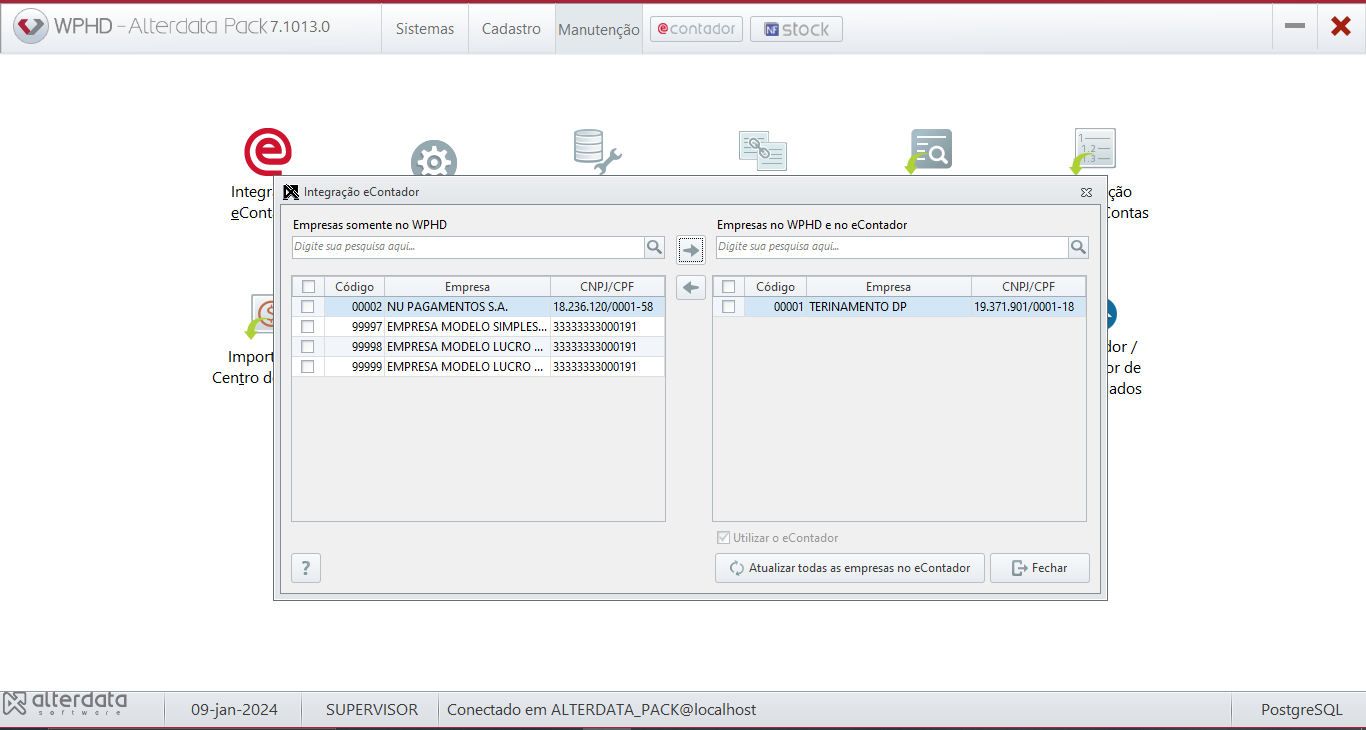1366x730 pixels.
Task: Sort left table by CNPJ/CPF column
Action: tap(607, 287)
